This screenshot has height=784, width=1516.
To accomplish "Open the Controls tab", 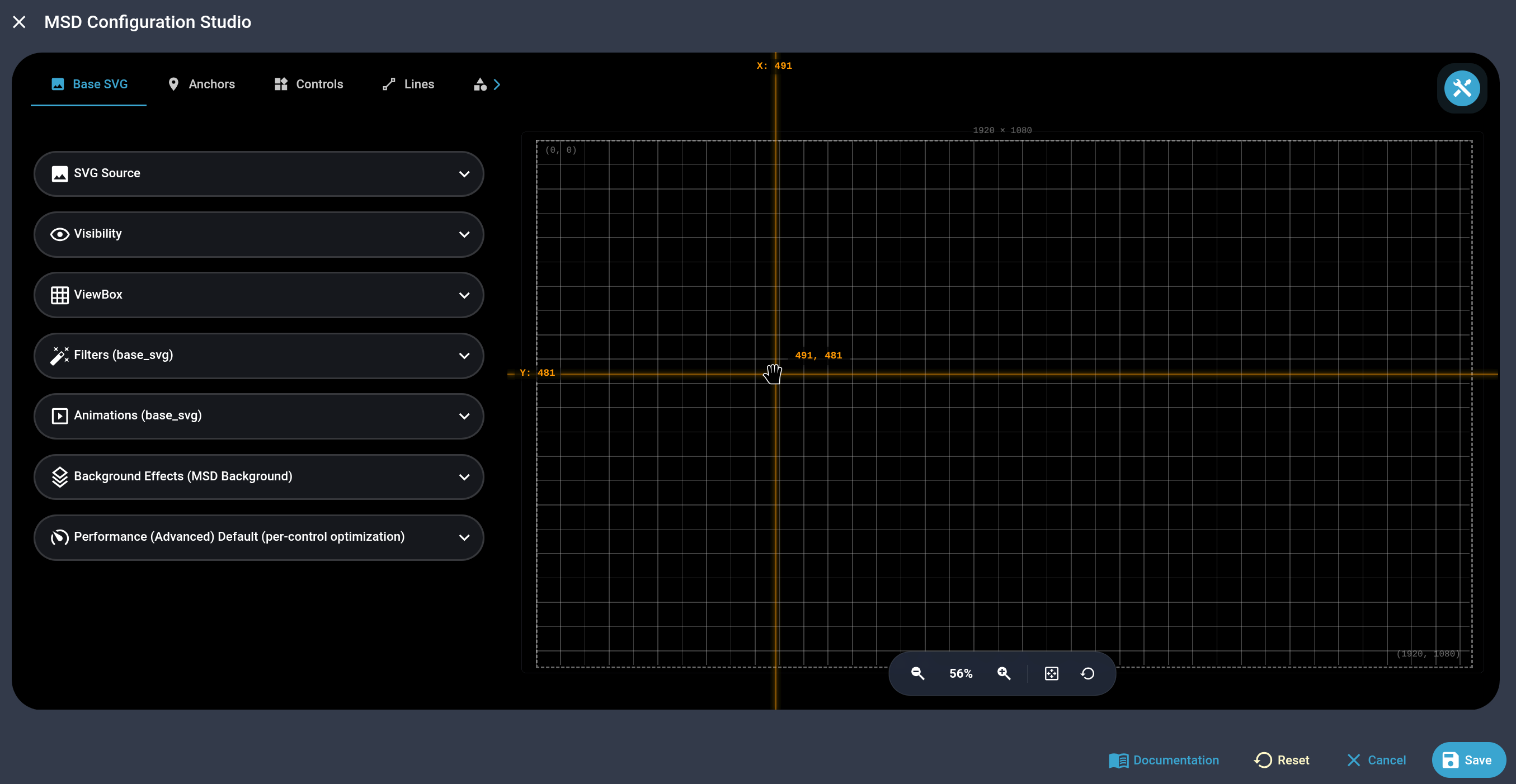I will (308, 84).
